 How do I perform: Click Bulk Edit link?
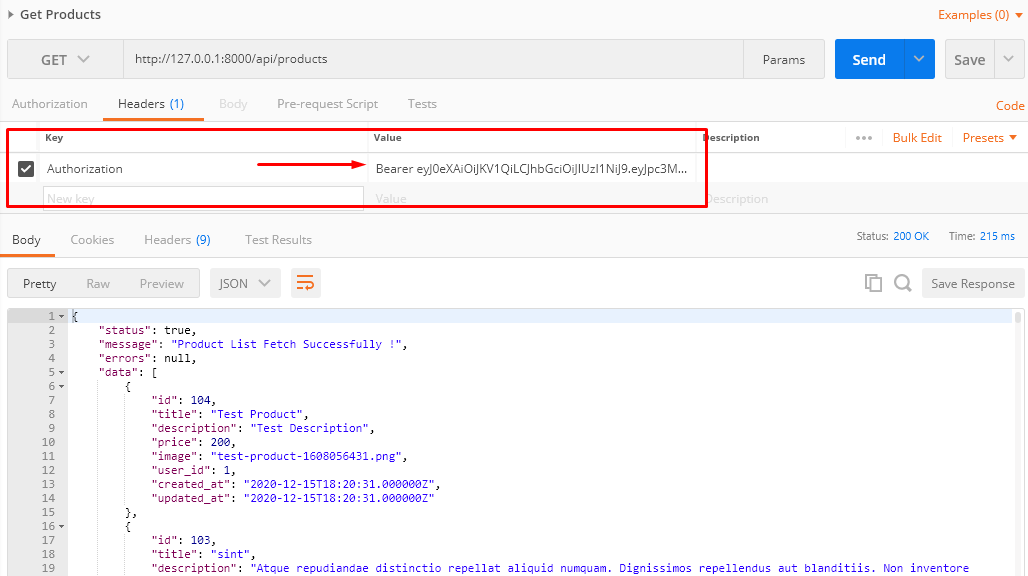pyautogui.click(x=917, y=138)
